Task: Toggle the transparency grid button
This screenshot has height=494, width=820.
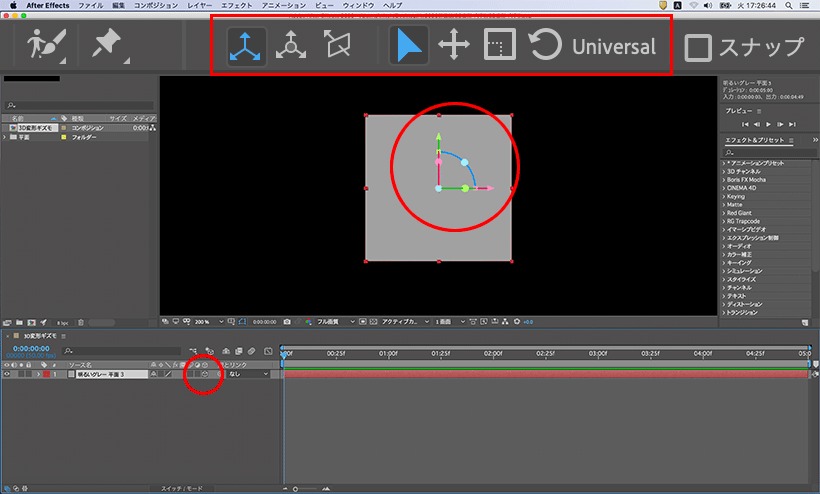Action: tap(373, 322)
